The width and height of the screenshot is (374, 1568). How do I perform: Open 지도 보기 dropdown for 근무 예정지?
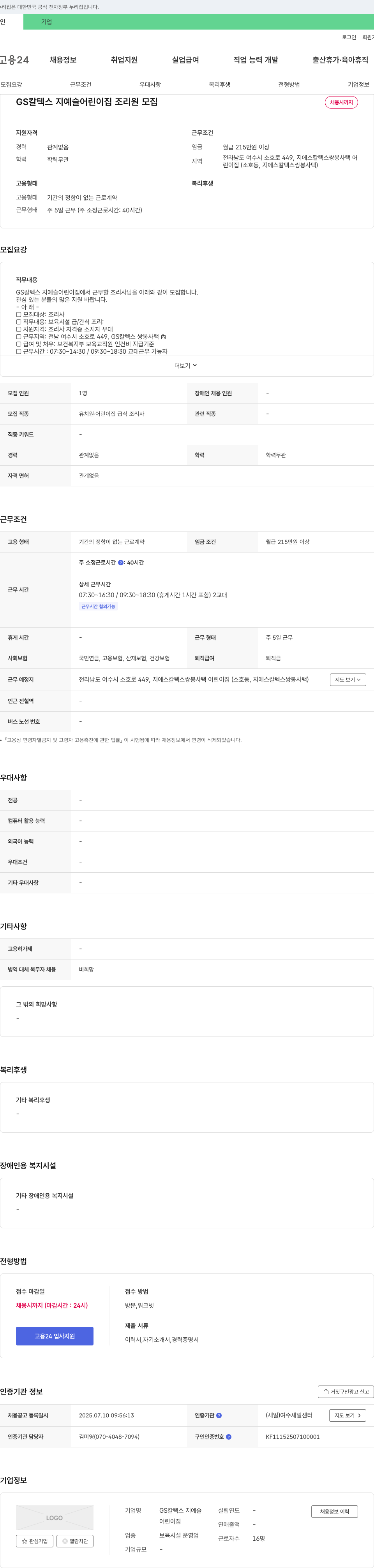coord(348,680)
